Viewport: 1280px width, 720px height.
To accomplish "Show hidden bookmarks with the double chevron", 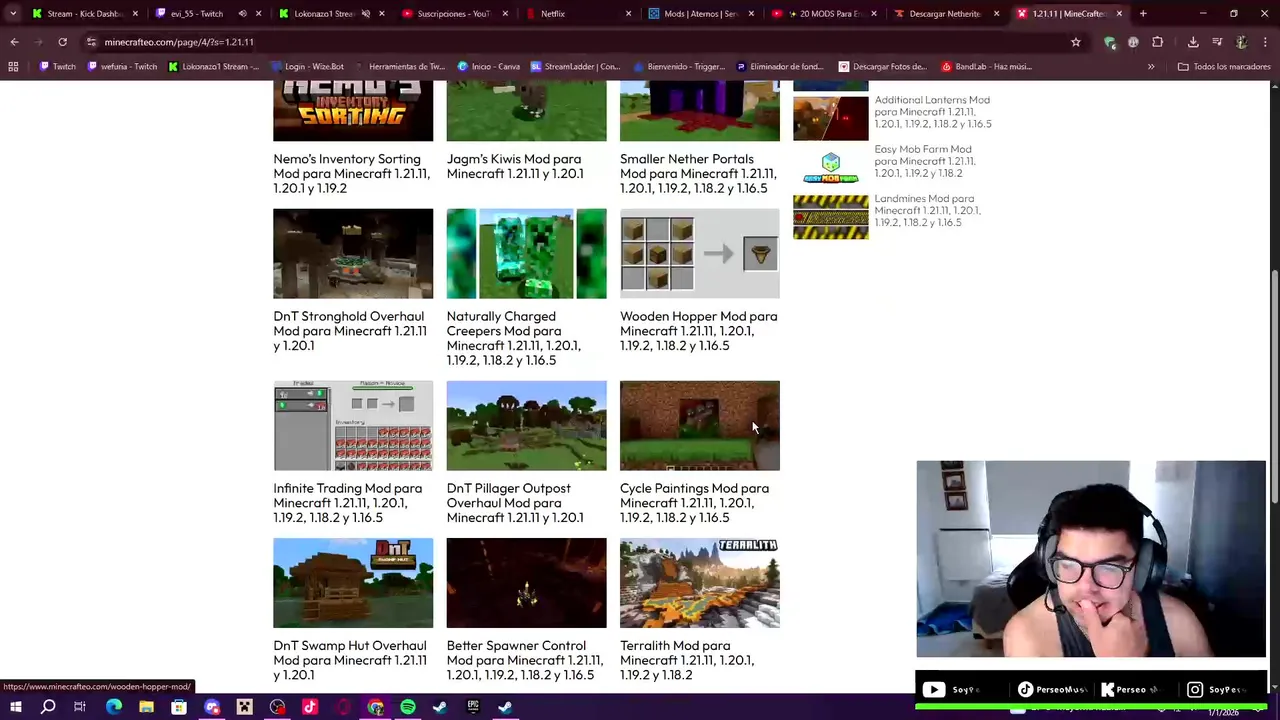I will click(1151, 67).
